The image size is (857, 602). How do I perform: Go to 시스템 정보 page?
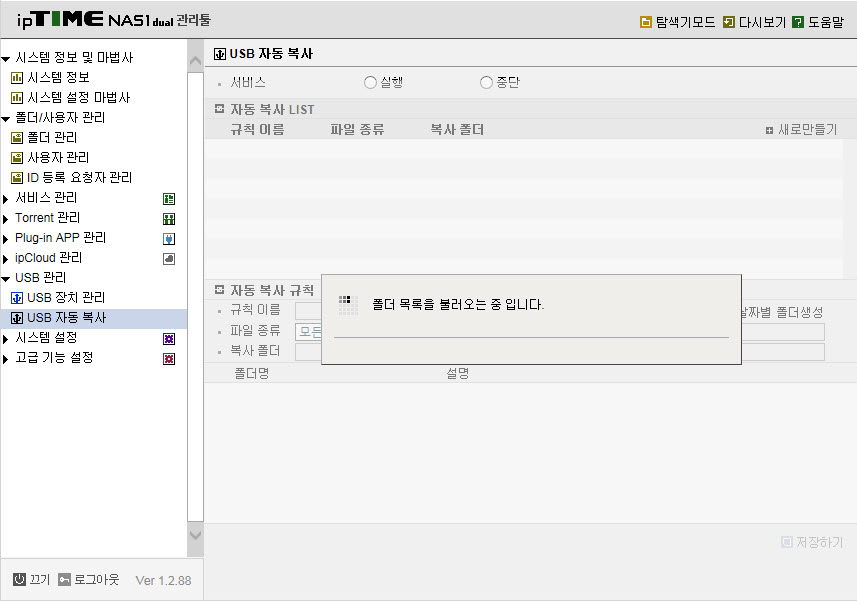pyautogui.click(x=58, y=78)
